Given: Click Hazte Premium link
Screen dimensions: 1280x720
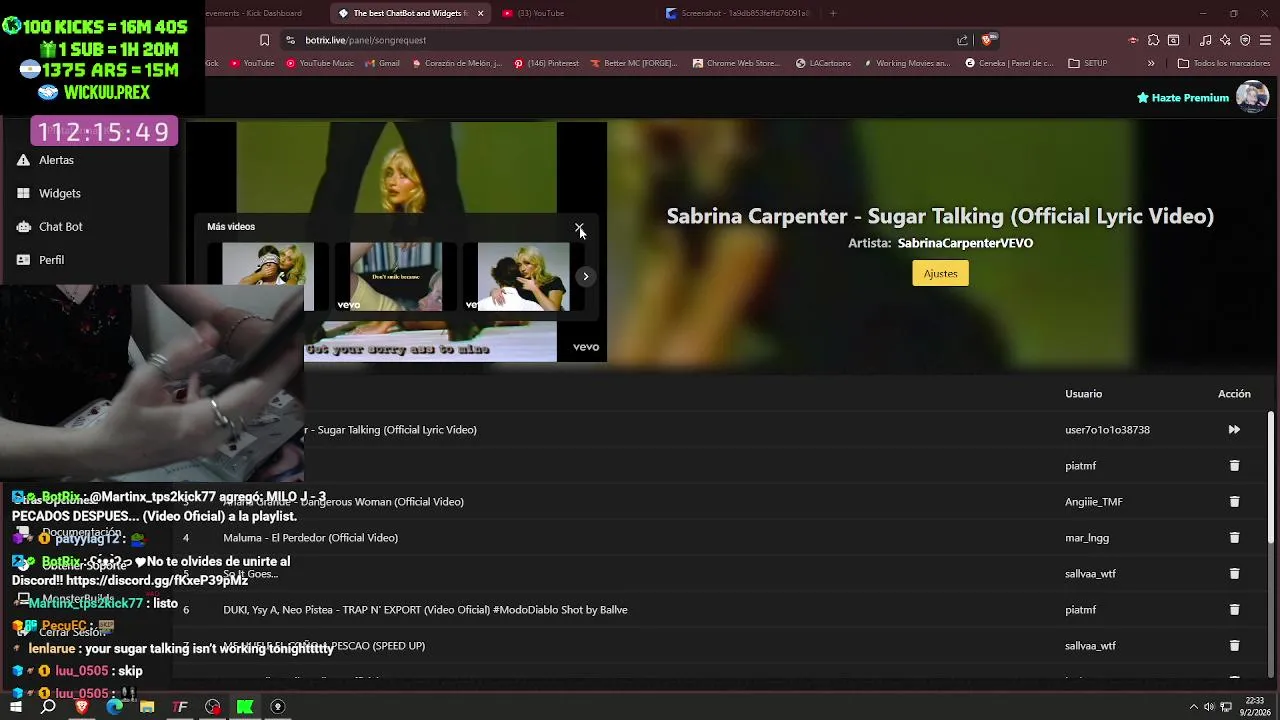Looking at the screenshot, I should pyautogui.click(x=1182, y=98).
